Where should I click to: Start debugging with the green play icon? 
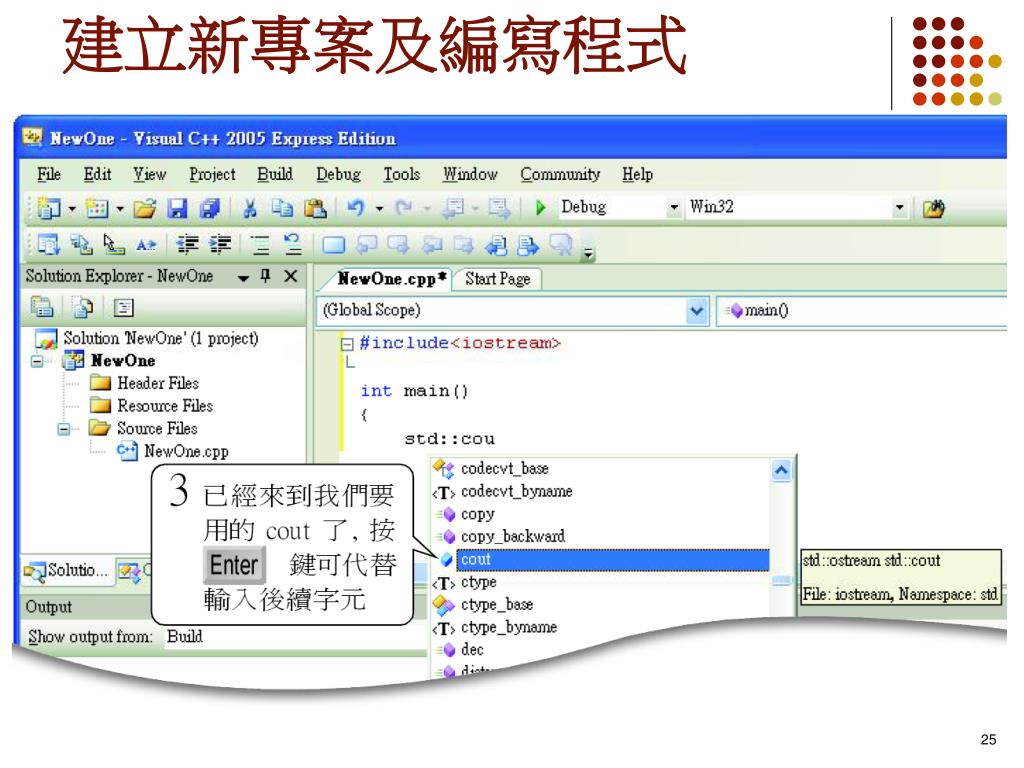(x=540, y=208)
